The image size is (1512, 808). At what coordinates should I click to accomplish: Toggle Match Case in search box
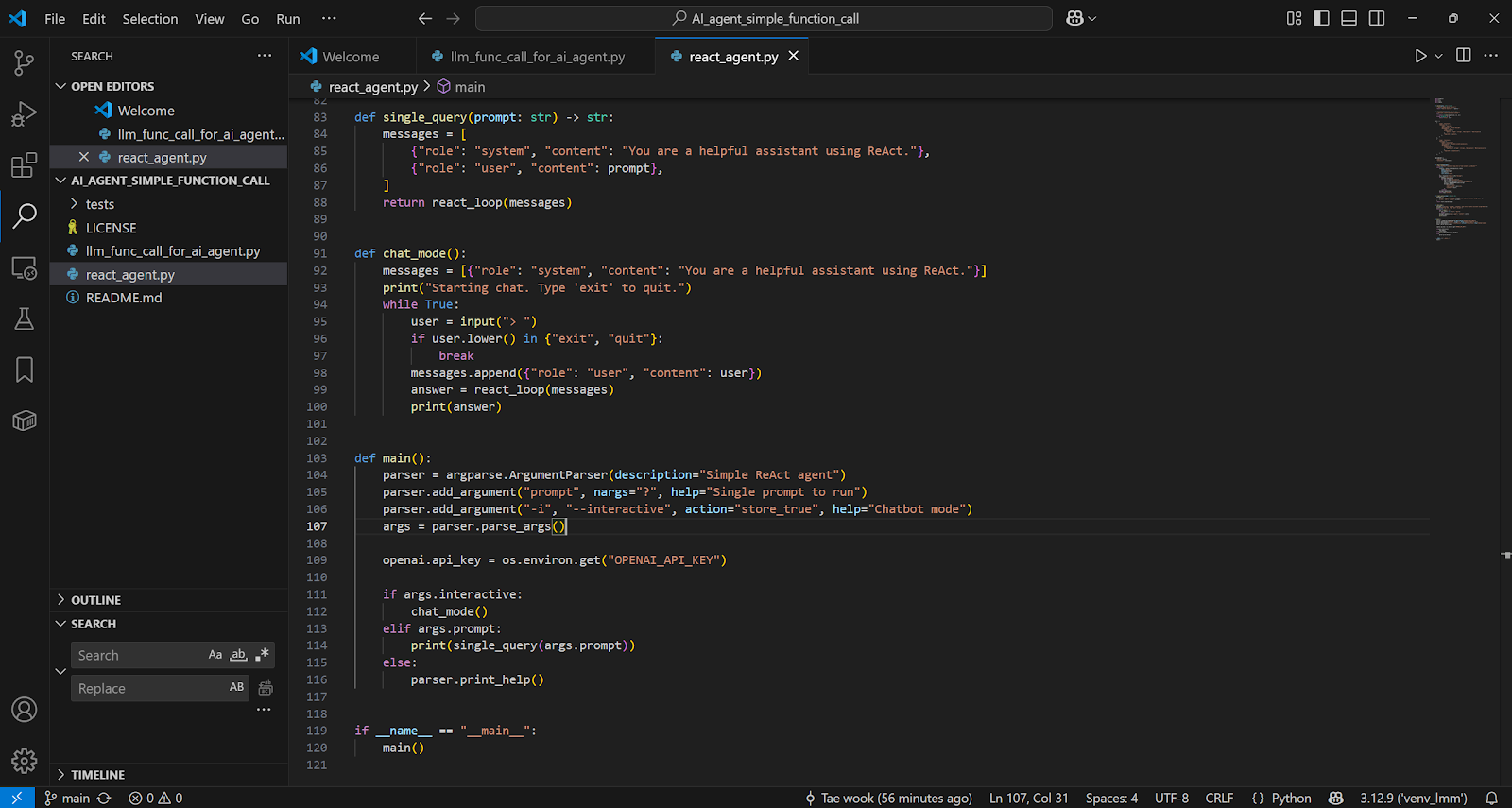tap(215, 655)
